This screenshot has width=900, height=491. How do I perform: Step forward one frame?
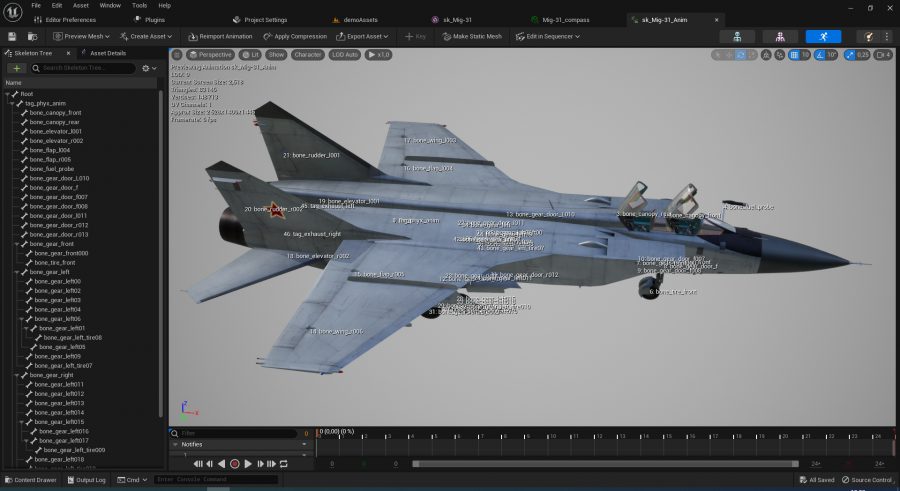pos(260,464)
